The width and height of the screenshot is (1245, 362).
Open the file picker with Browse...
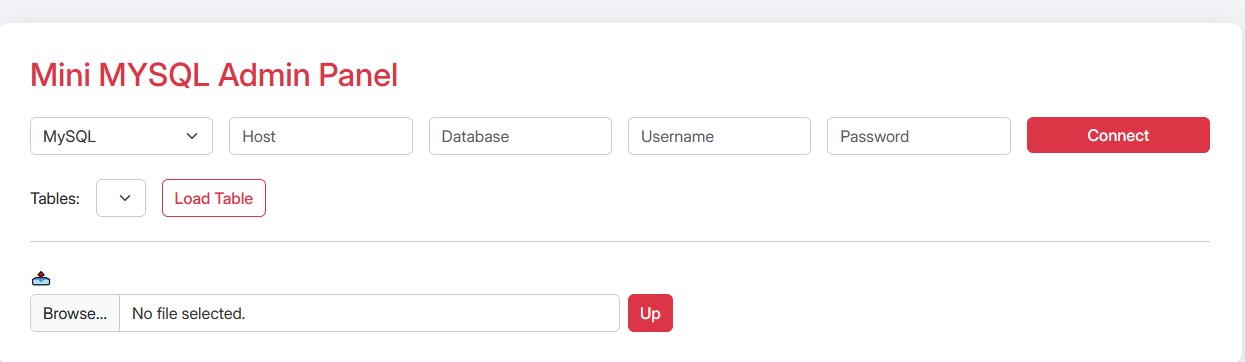[x=75, y=313]
